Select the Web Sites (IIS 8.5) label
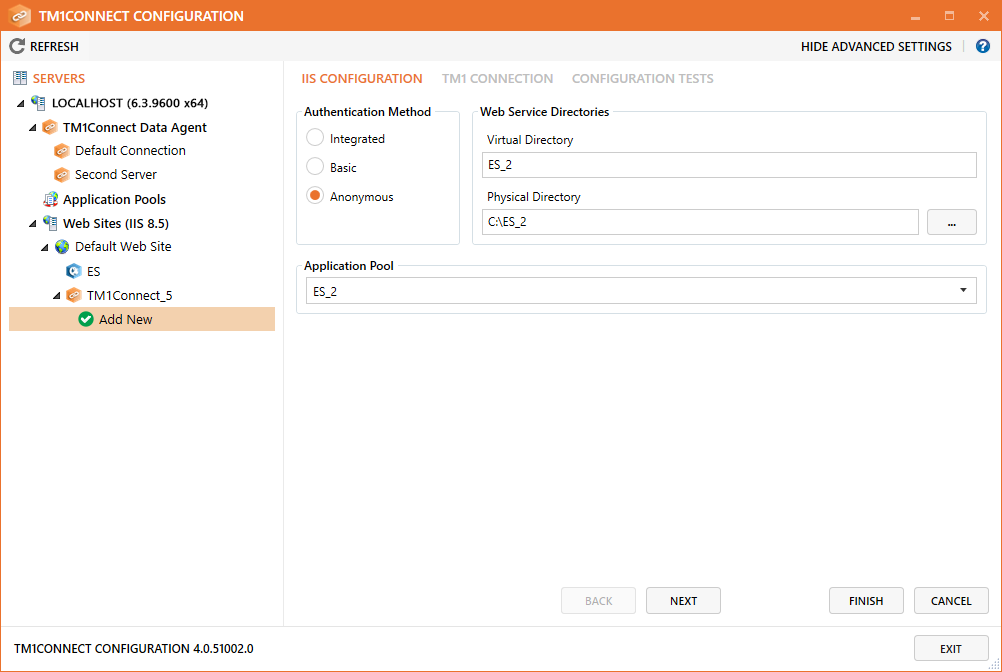 [116, 223]
